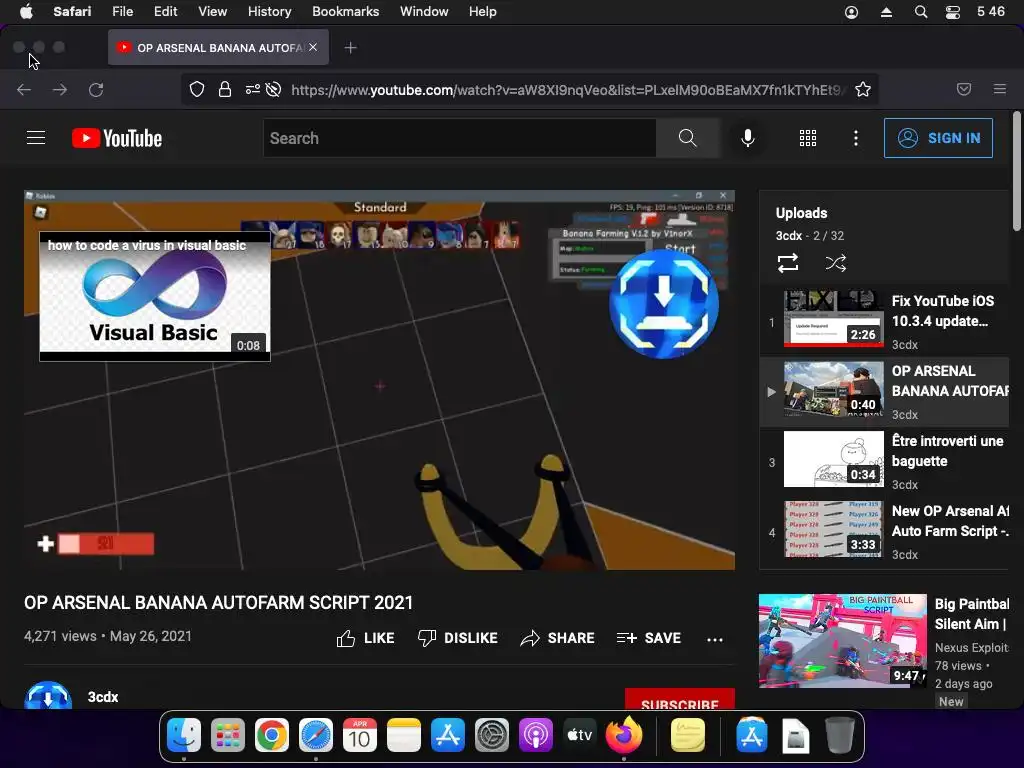1024x768 pixels.
Task: Select the Être introverti une baguette playlist video
Action: pyautogui.click(x=886, y=462)
